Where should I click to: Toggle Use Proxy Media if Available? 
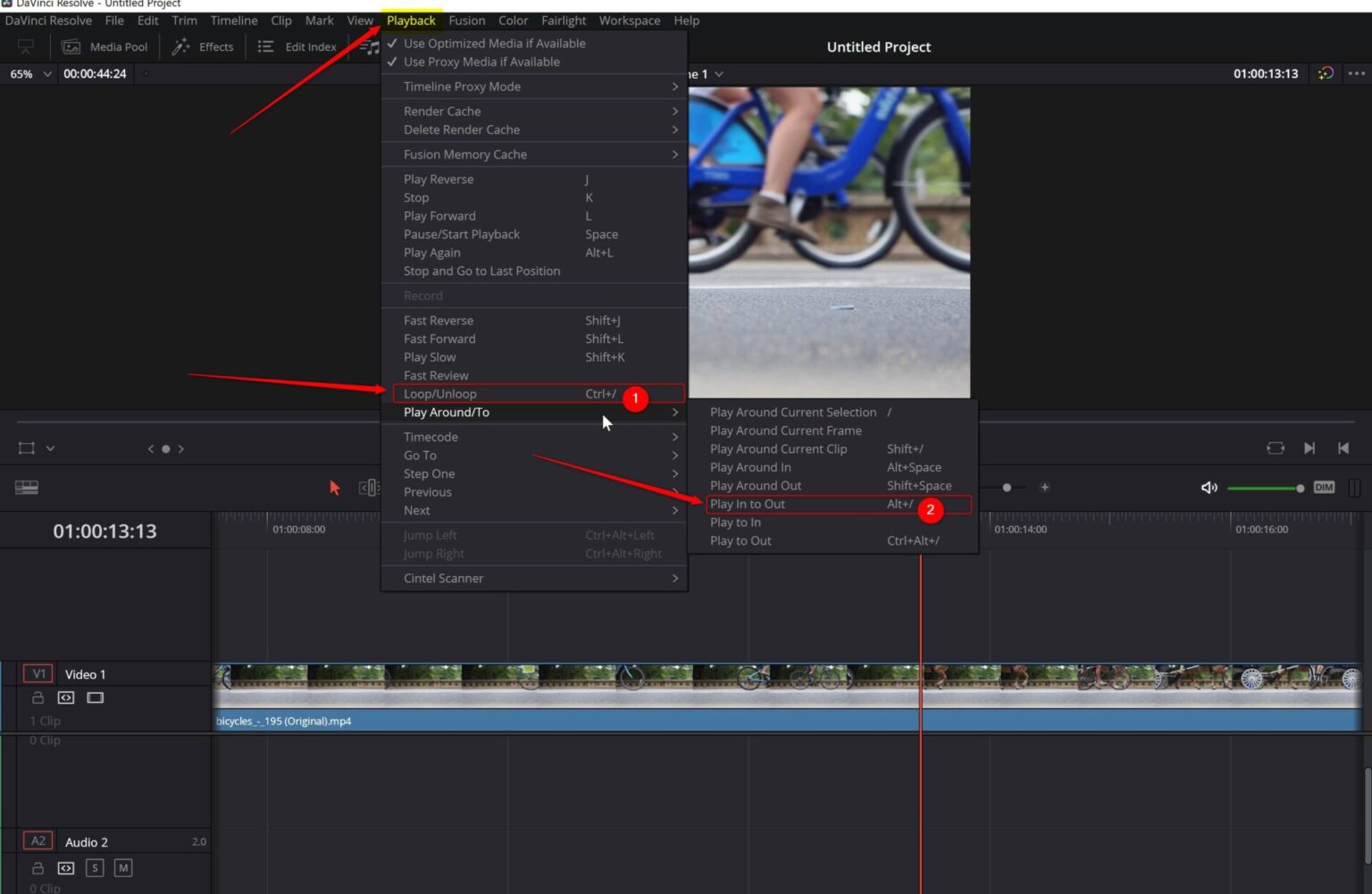[x=482, y=62]
